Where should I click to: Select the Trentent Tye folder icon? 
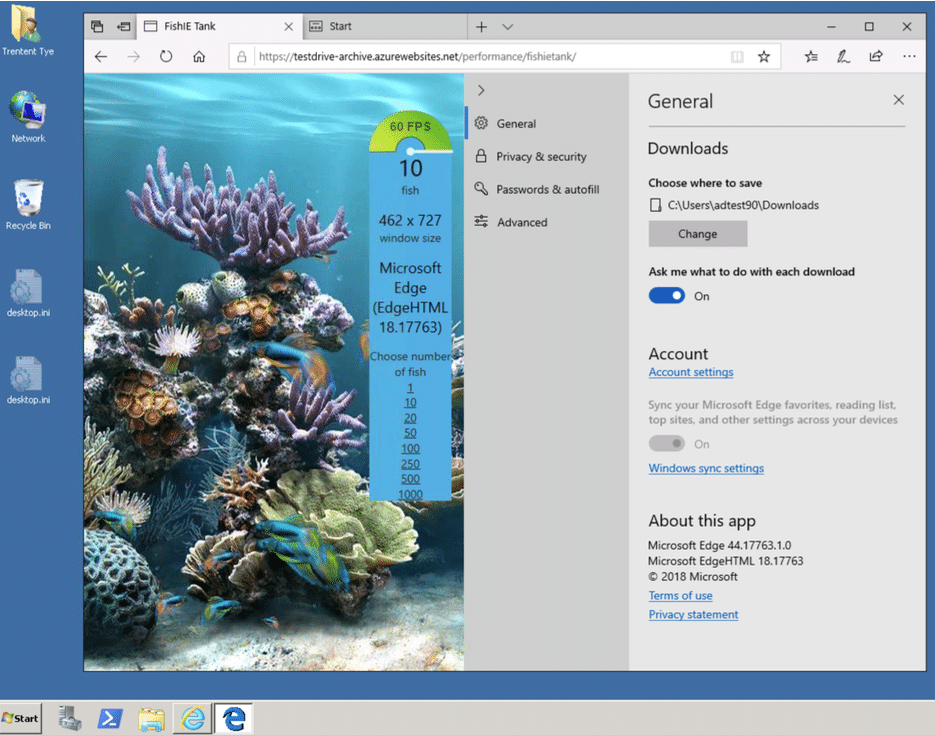(x=27, y=30)
